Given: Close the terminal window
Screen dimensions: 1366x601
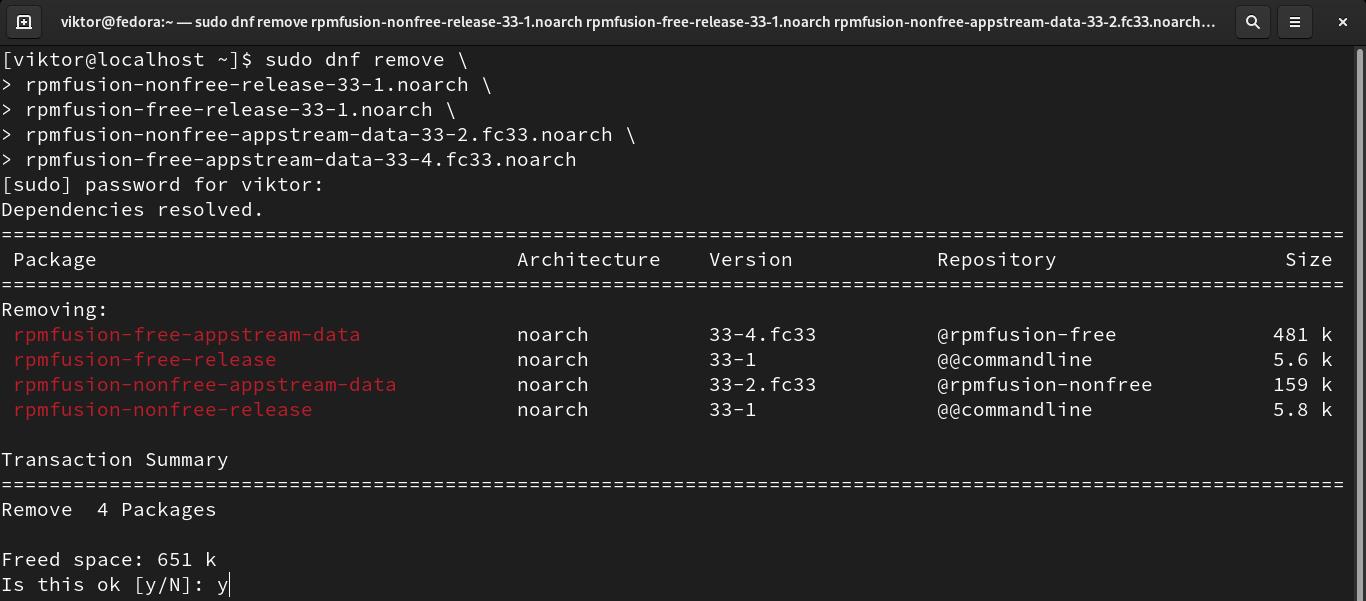Looking at the screenshot, I should coord(1342,22).
